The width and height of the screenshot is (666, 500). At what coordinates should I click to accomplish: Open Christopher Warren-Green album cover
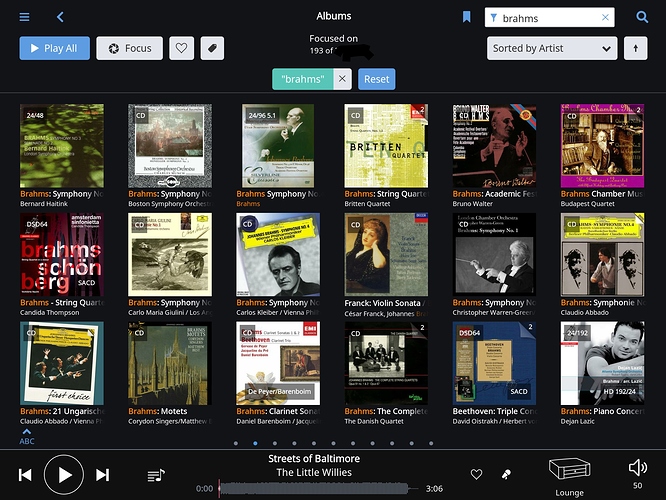click(x=494, y=254)
